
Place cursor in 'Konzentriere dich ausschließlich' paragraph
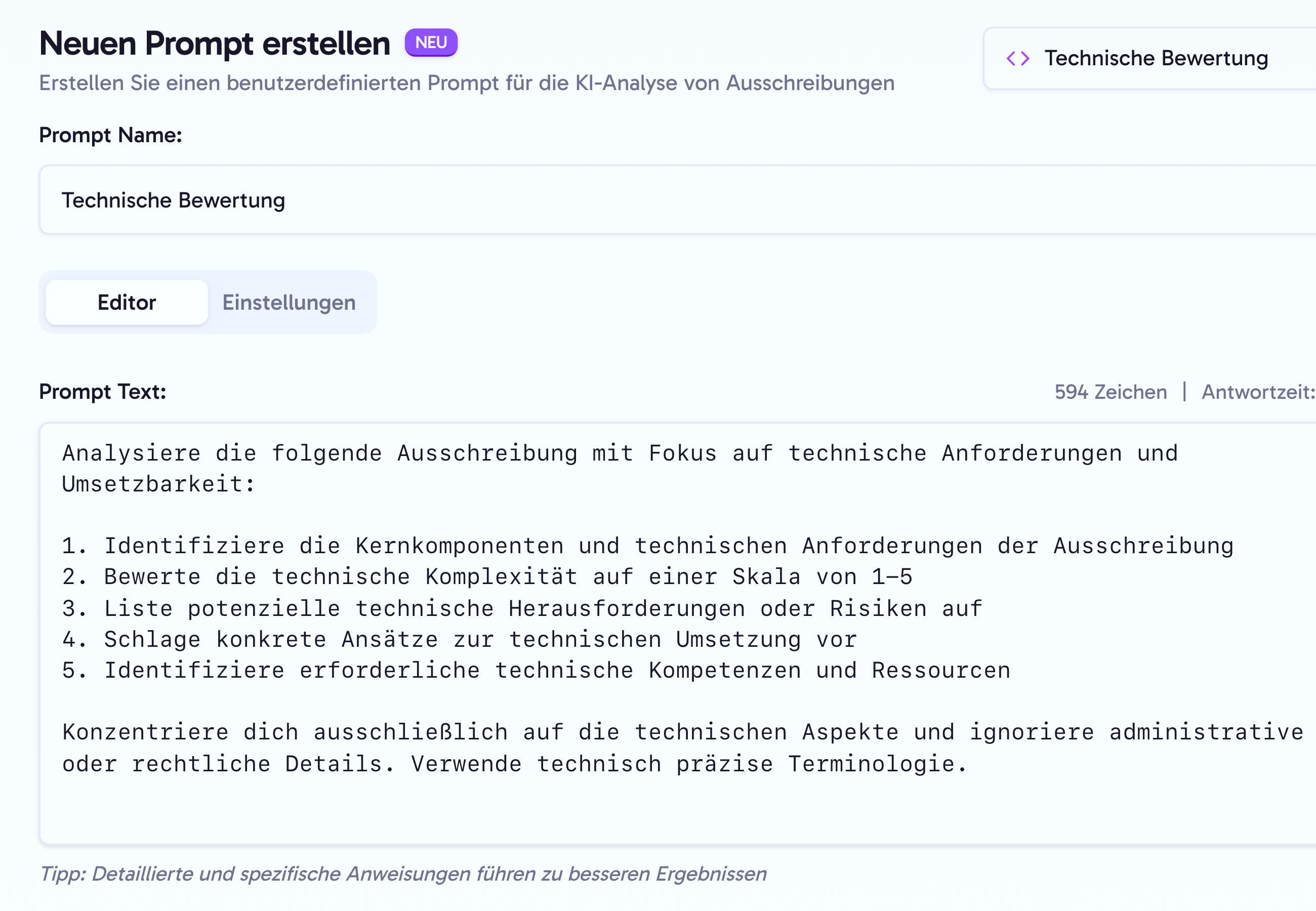(x=682, y=732)
